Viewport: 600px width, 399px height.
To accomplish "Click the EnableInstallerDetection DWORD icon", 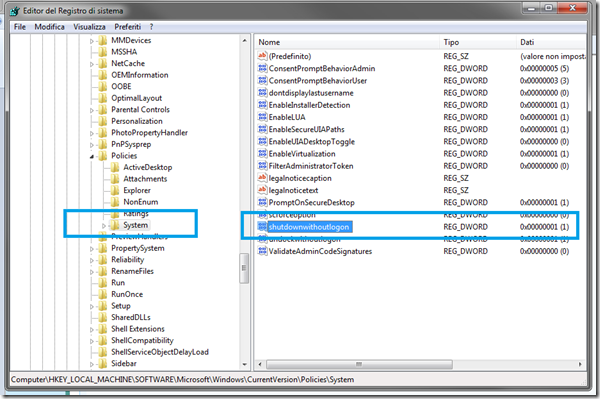I will point(262,105).
